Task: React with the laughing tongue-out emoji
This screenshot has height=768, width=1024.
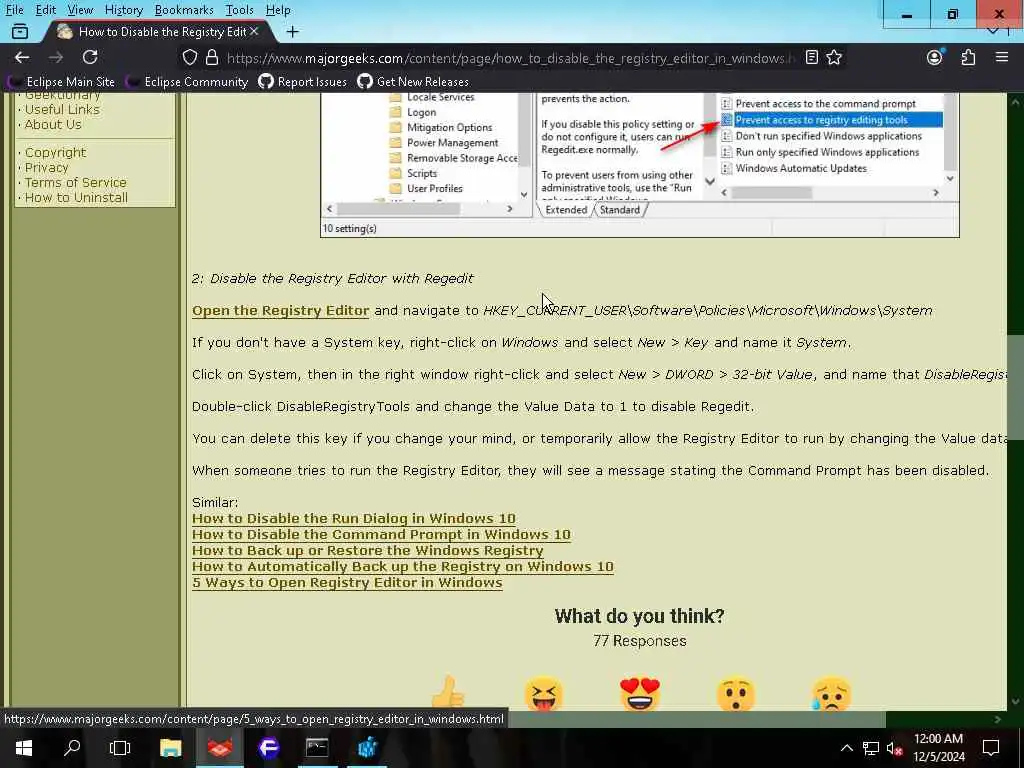Action: (x=543, y=694)
